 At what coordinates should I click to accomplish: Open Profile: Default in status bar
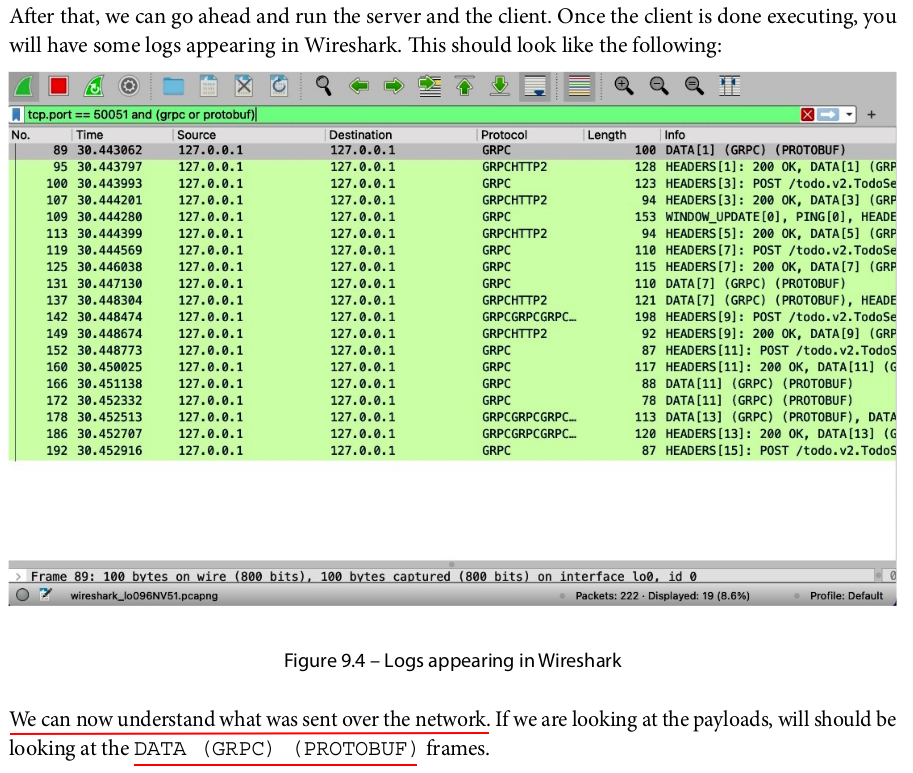click(x=846, y=595)
